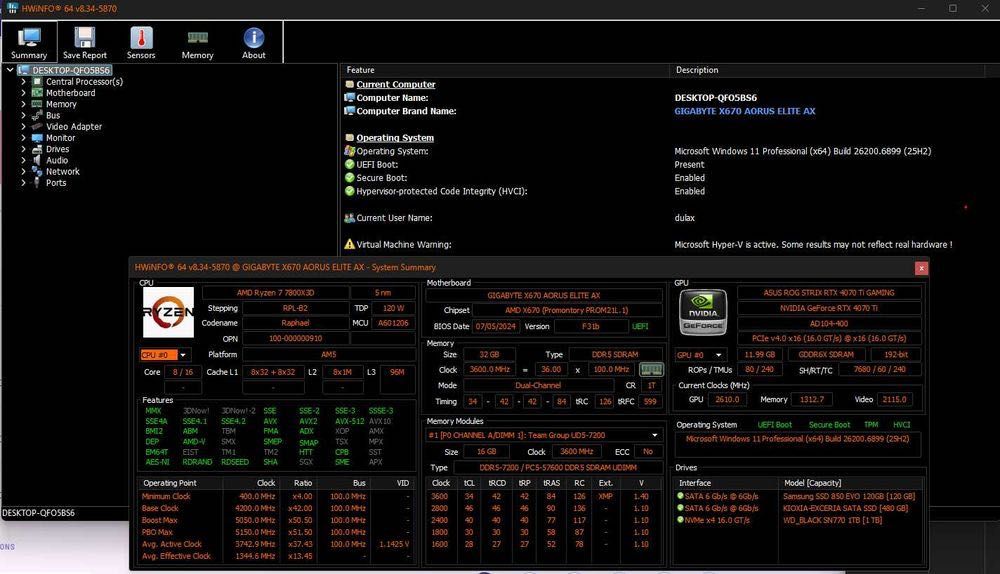Click the Raphael codename value
Viewport: 1000px width, 574px height.
click(295, 323)
